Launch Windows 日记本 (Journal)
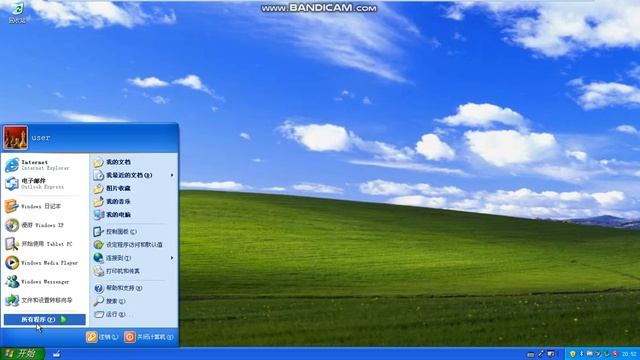 44,206
